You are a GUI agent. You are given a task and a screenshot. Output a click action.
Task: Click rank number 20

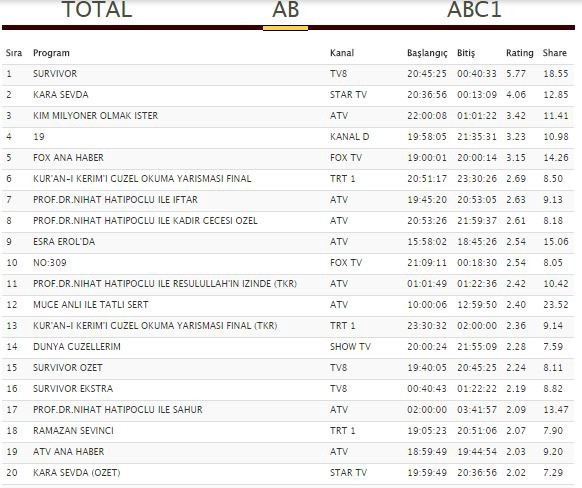(x=12, y=472)
